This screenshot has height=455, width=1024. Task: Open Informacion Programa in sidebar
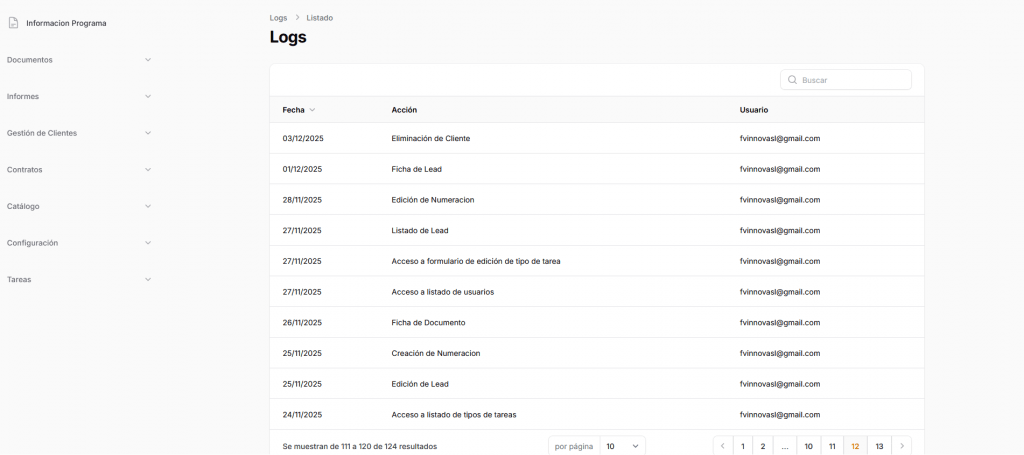66,23
